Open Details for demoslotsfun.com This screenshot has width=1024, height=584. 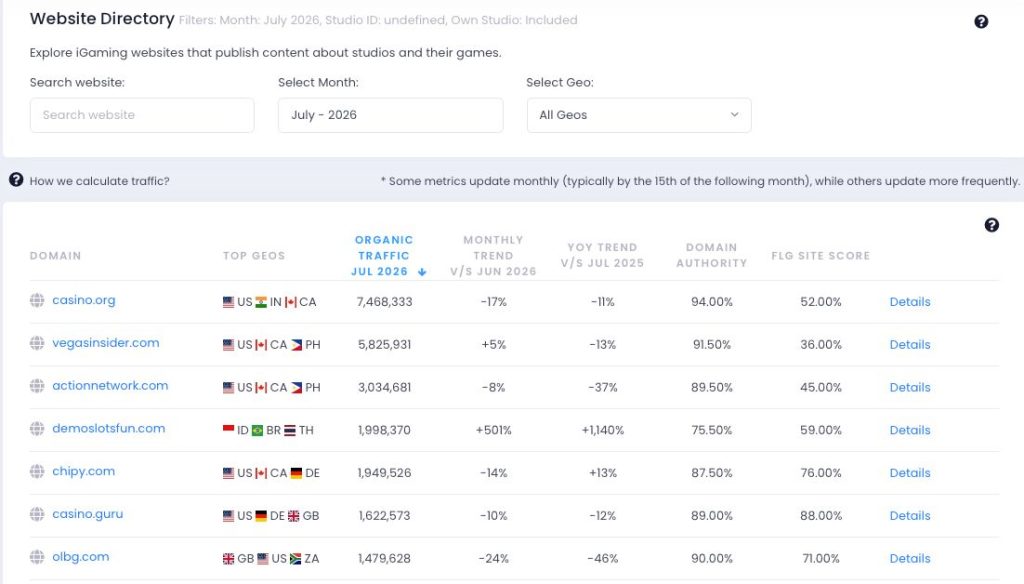[910, 430]
